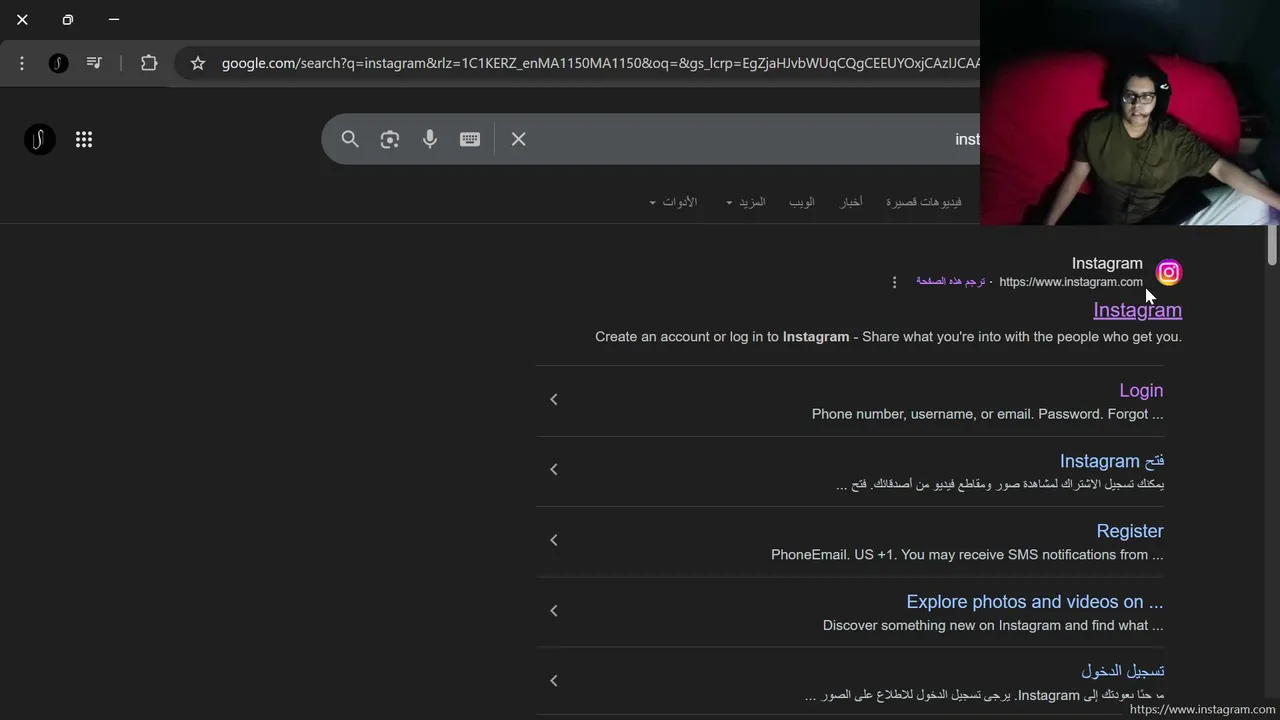Image resolution: width=1280 pixels, height=720 pixels.
Task: Click the browser address bar URL
Action: point(600,63)
